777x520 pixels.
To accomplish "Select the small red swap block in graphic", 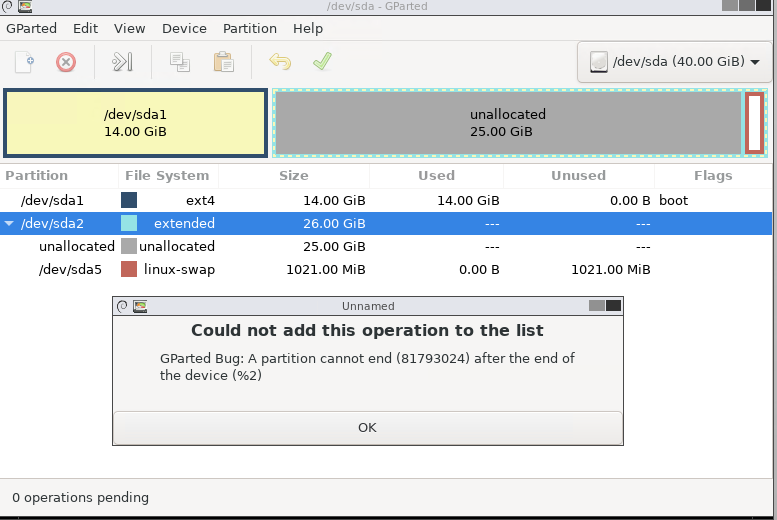I will click(755, 123).
